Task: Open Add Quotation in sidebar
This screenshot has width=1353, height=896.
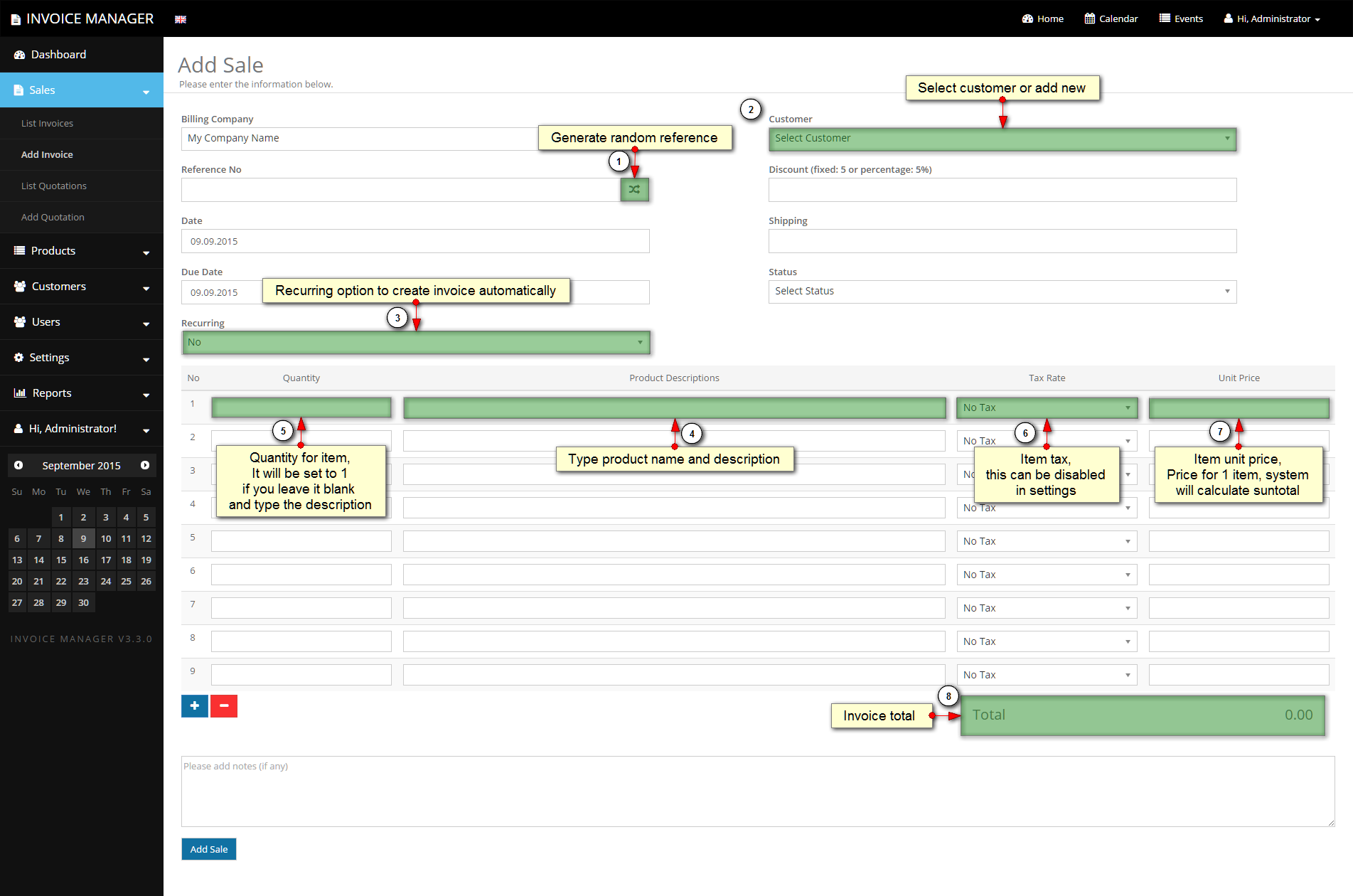Action: [53, 218]
